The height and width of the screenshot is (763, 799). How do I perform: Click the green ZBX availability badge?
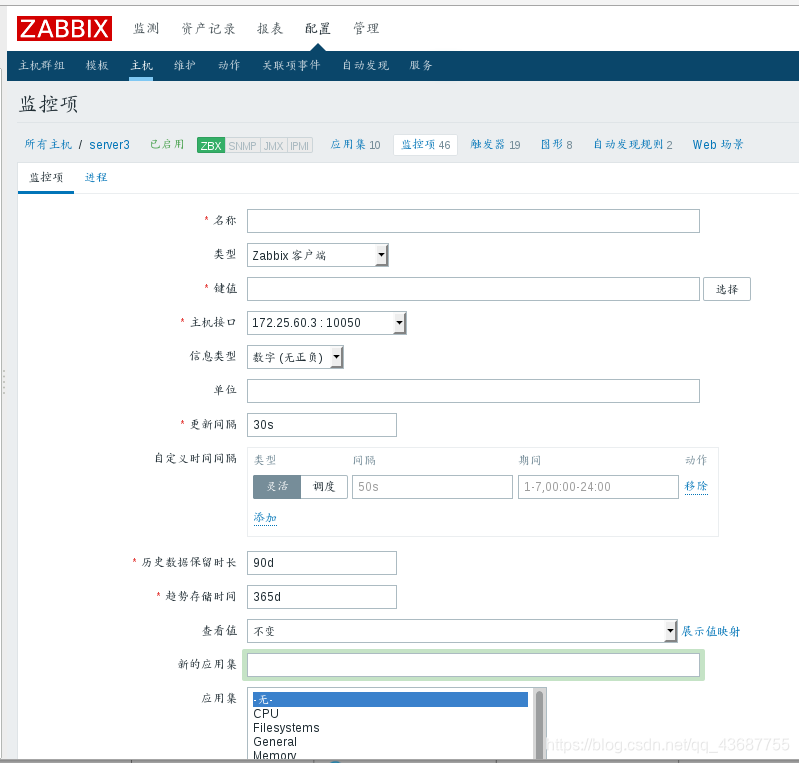pyautogui.click(x=210, y=145)
